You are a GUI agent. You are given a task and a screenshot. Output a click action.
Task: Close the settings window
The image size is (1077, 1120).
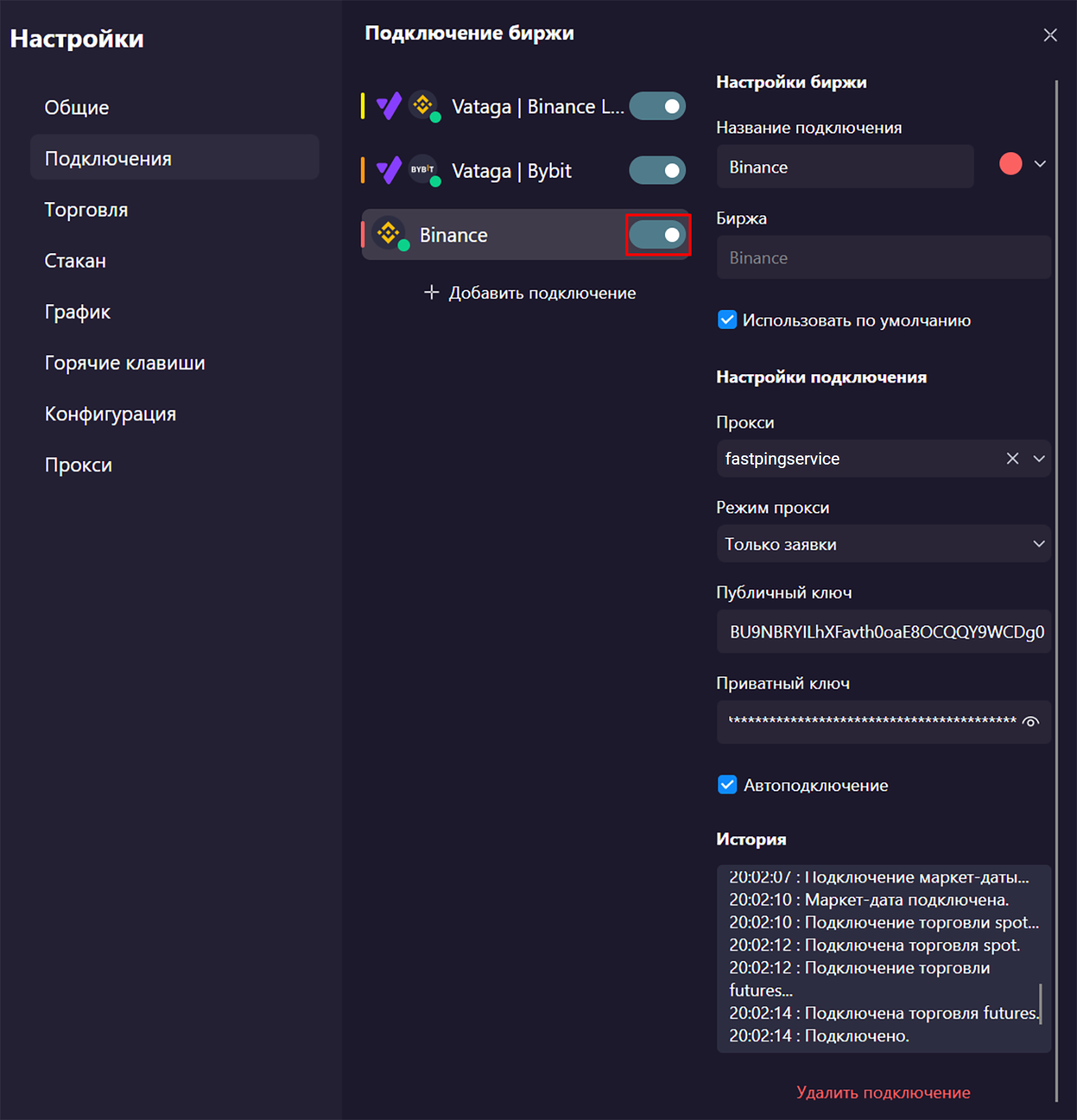[x=1050, y=35]
